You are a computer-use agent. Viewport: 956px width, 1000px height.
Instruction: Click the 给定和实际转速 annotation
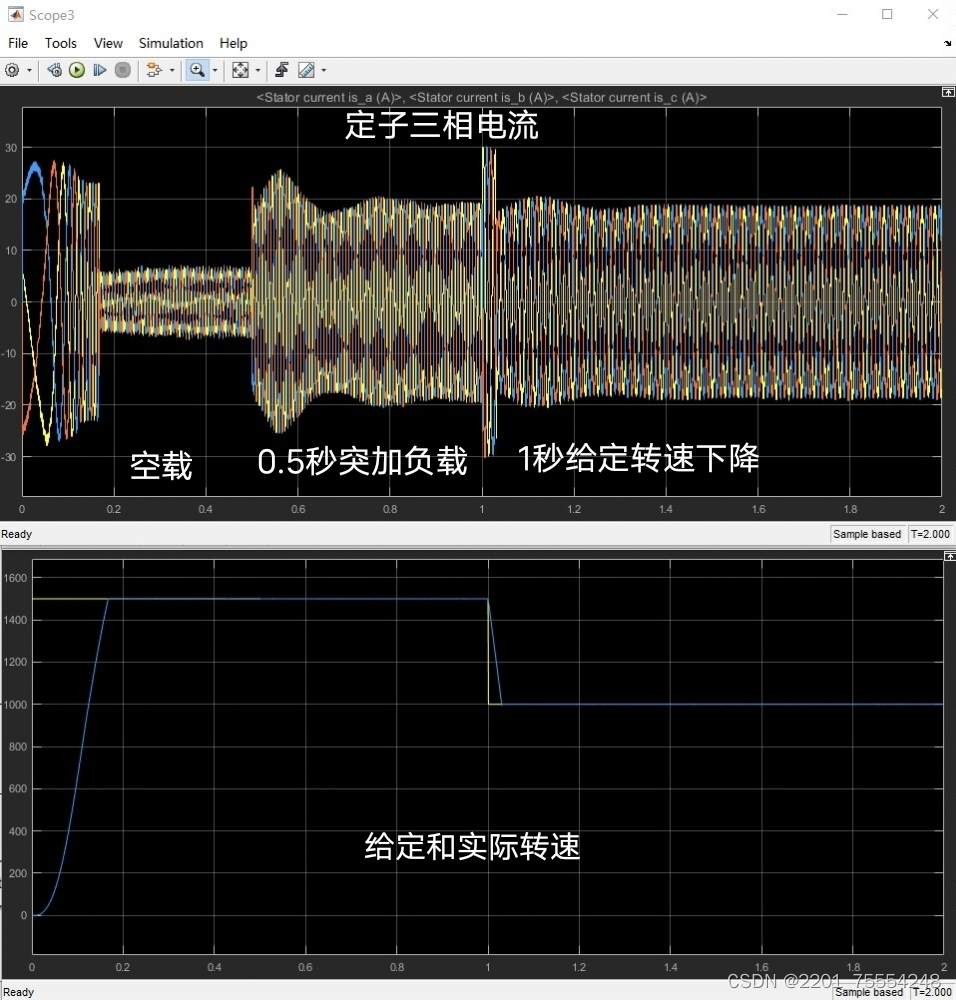click(472, 847)
